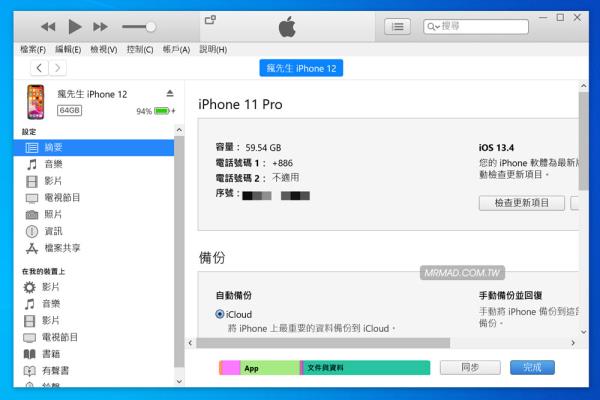Select 影片 under settings section
The width and height of the screenshot is (600, 400).
(x=93, y=181)
